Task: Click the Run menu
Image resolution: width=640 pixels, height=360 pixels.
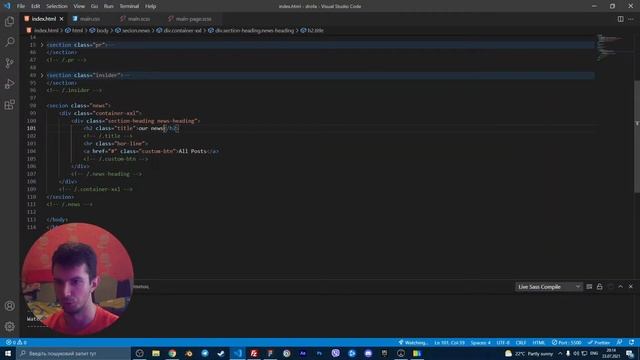Action: [x=108, y=6]
